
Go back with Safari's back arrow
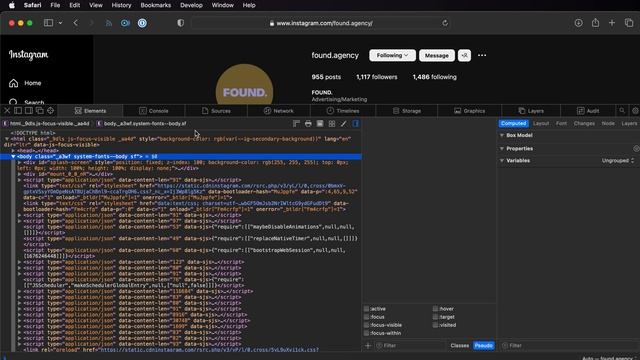click(76, 23)
